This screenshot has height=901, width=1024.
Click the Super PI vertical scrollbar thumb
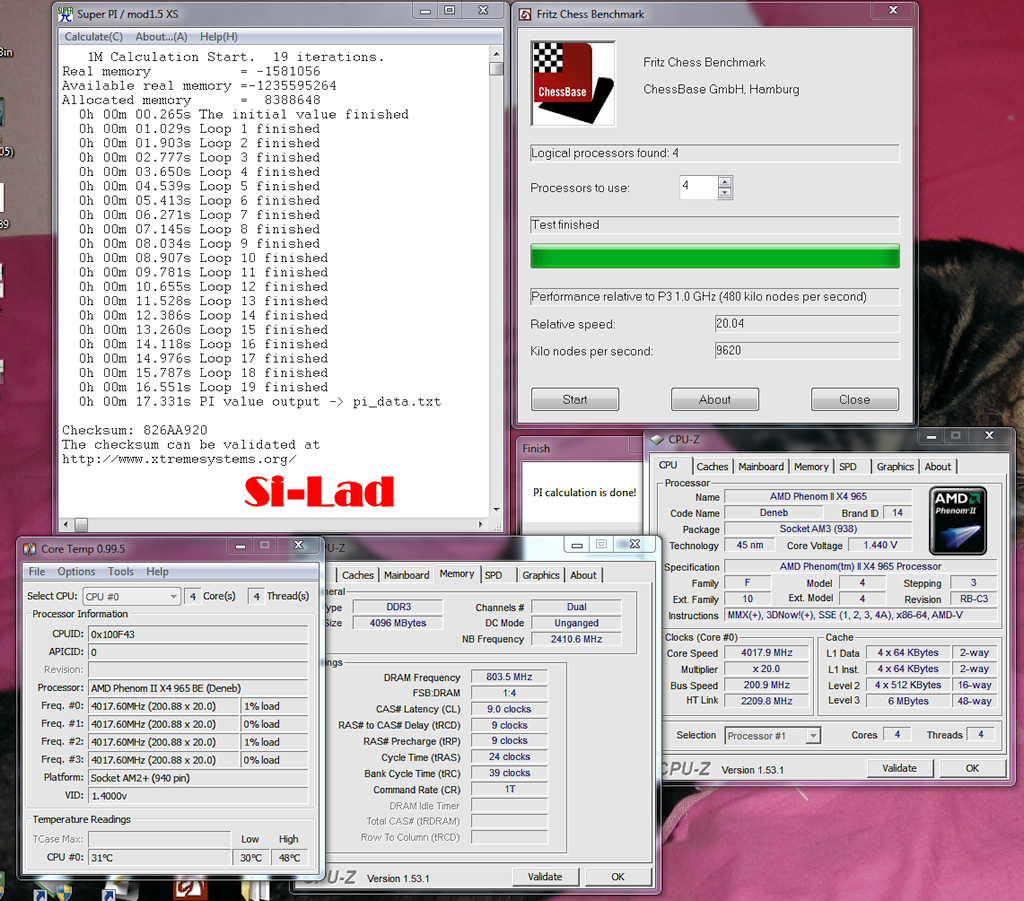(496, 68)
